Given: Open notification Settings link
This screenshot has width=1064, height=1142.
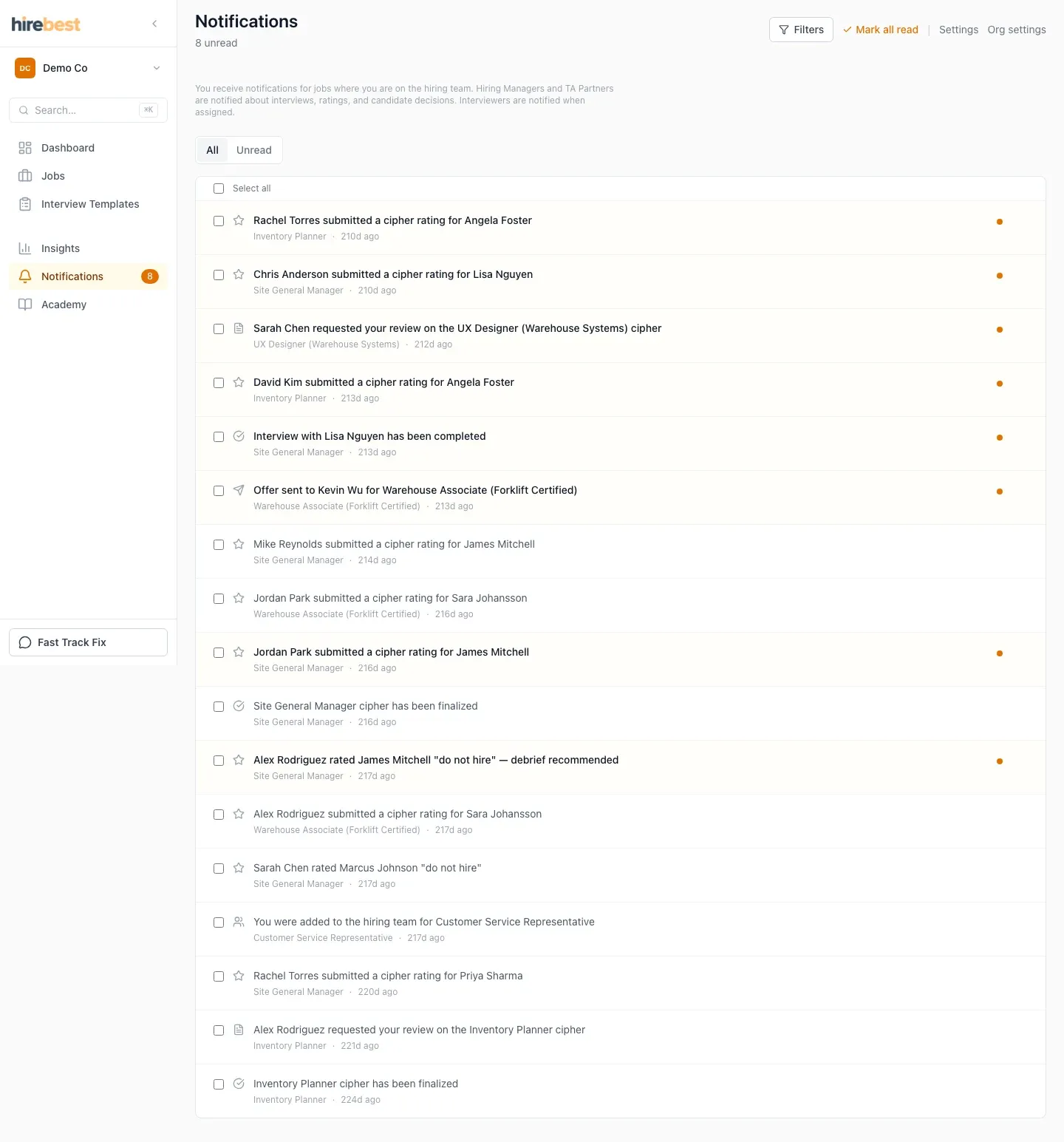Looking at the screenshot, I should coord(958,30).
